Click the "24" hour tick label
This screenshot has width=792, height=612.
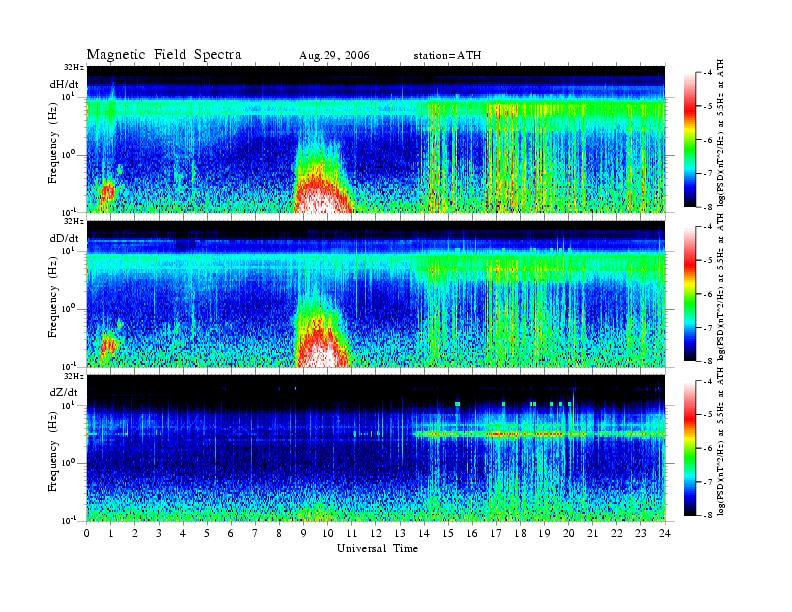[x=665, y=533]
